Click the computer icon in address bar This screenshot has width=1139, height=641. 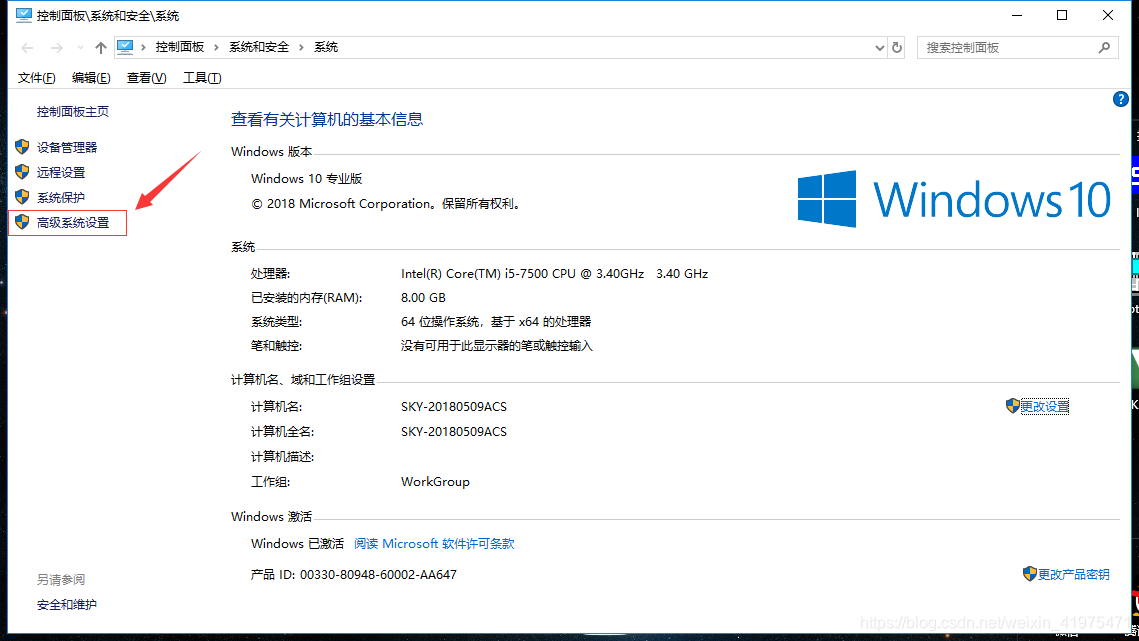click(x=125, y=47)
